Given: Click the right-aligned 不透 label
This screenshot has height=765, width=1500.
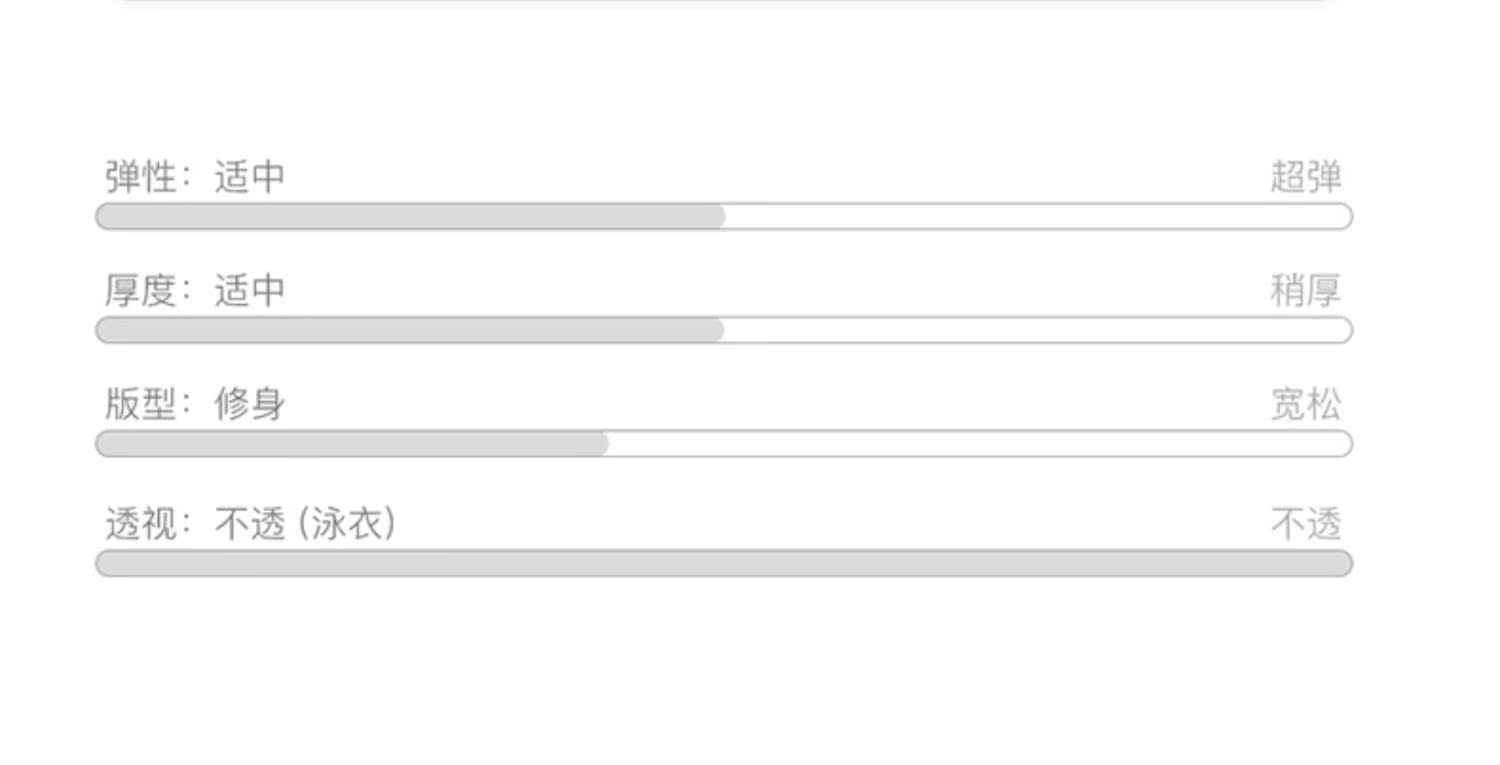Looking at the screenshot, I should (1305, 524).
